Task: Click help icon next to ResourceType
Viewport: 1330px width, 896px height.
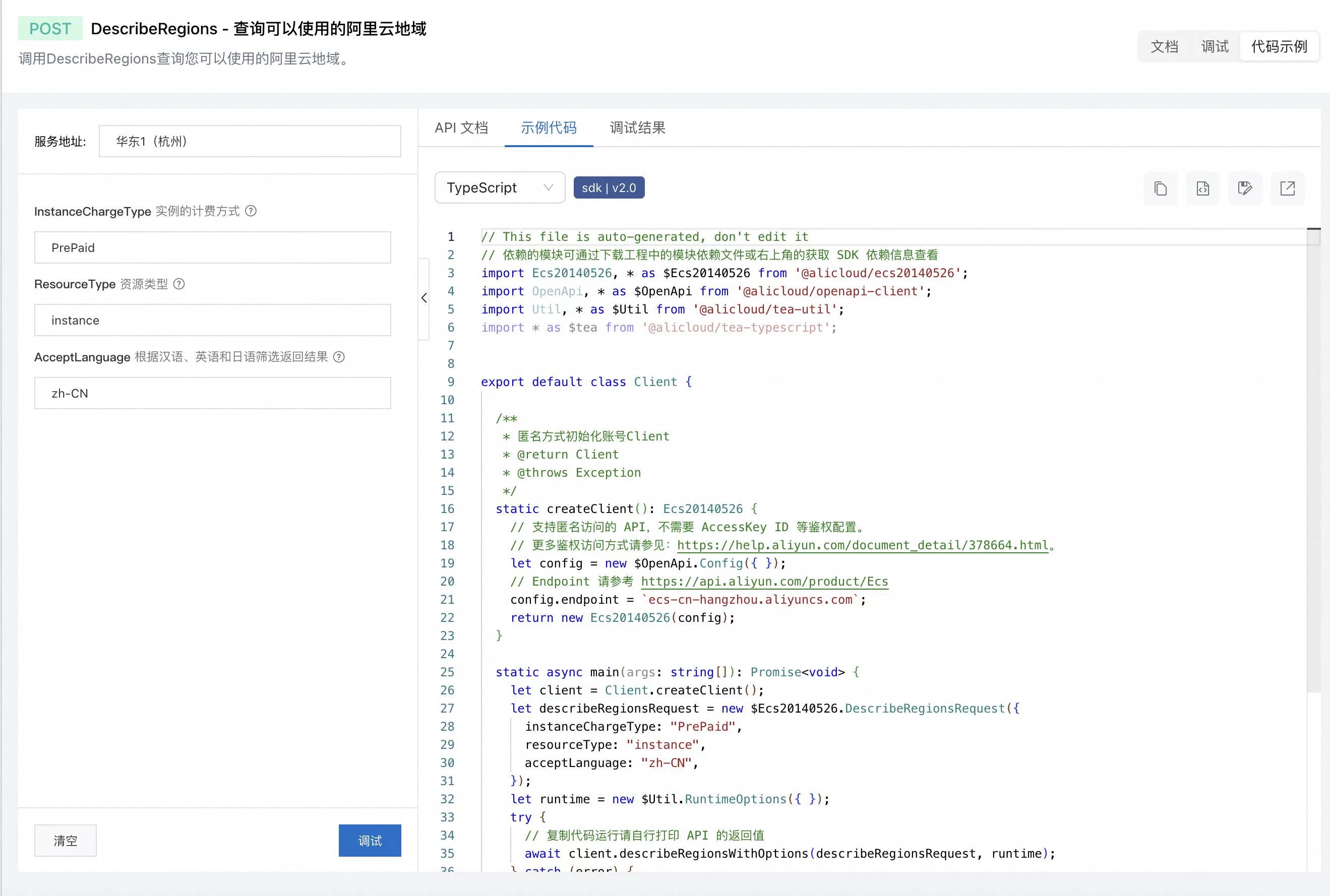Action: (179, 284)
